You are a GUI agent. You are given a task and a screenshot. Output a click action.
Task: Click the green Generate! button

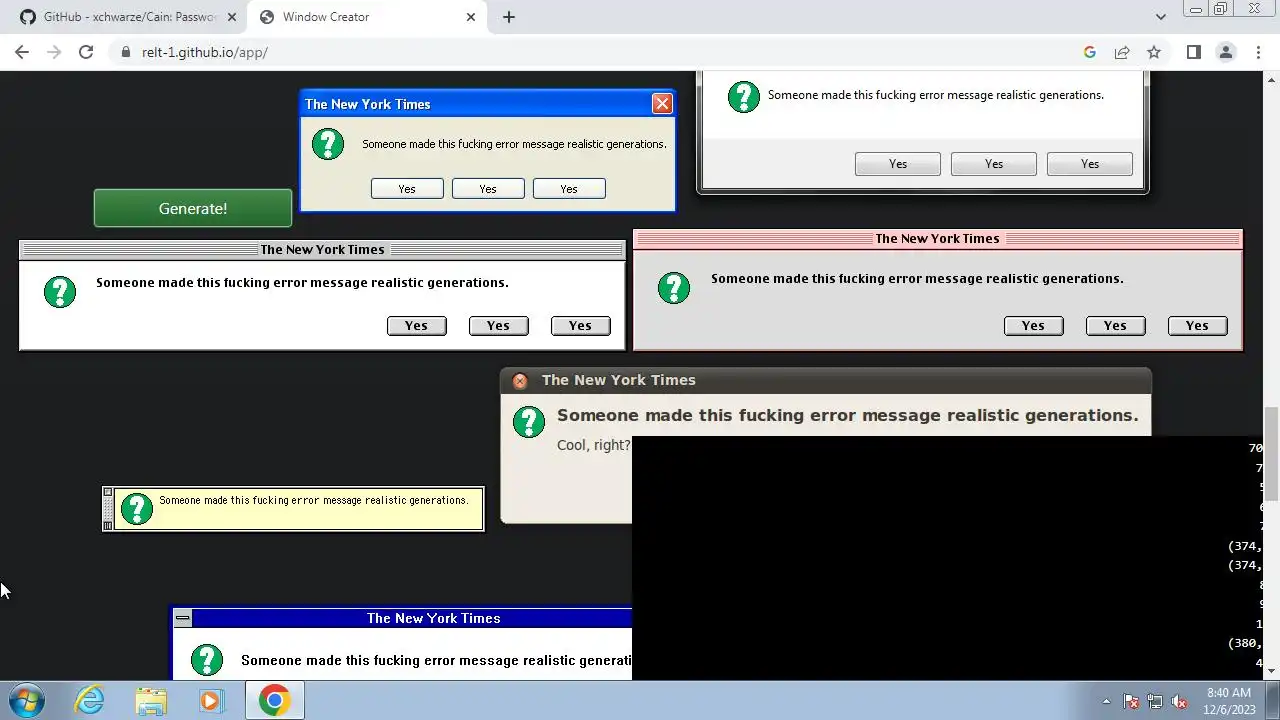click(x=193, y=208)
